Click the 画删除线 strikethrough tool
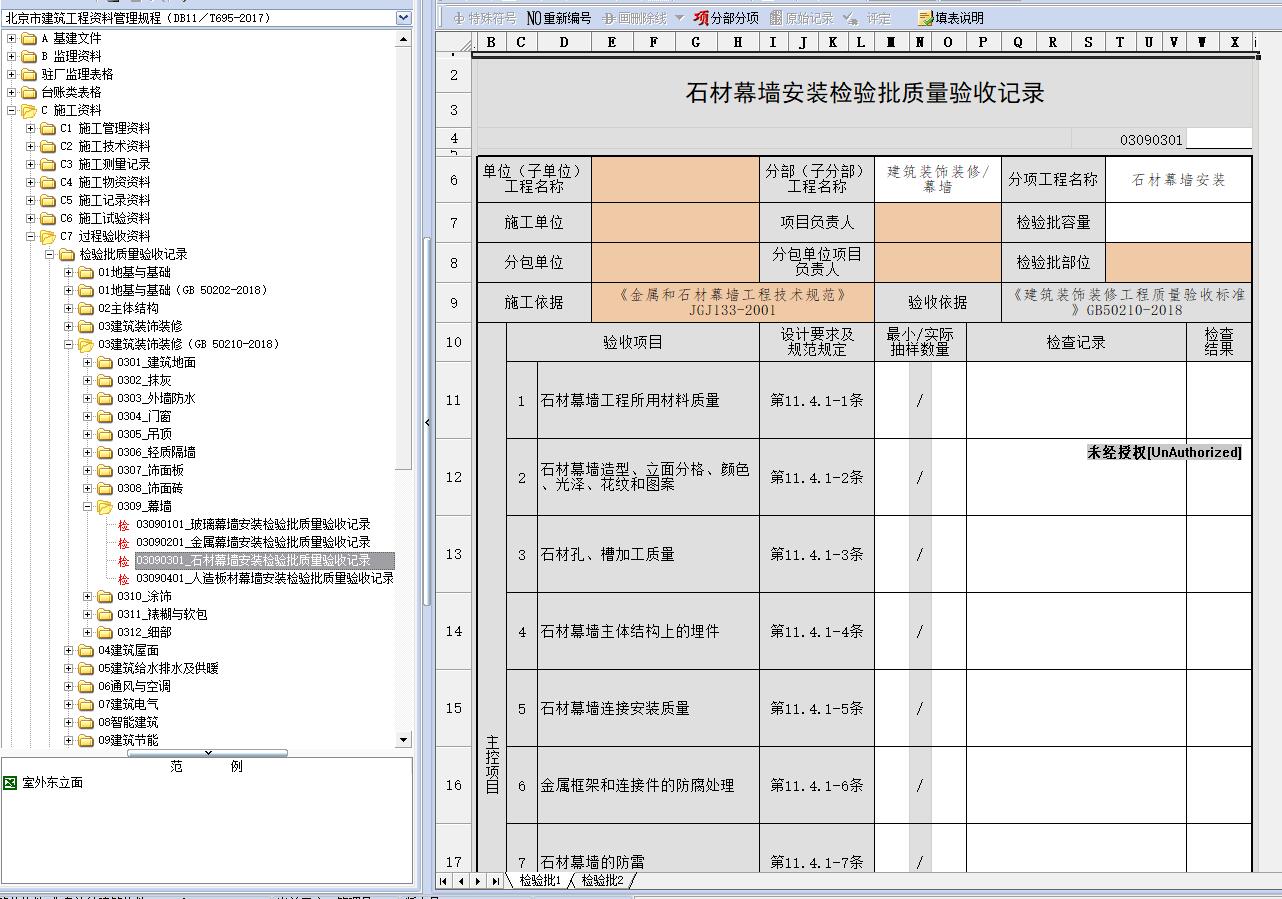The image size is (1282, 899). tap(634, 18)
